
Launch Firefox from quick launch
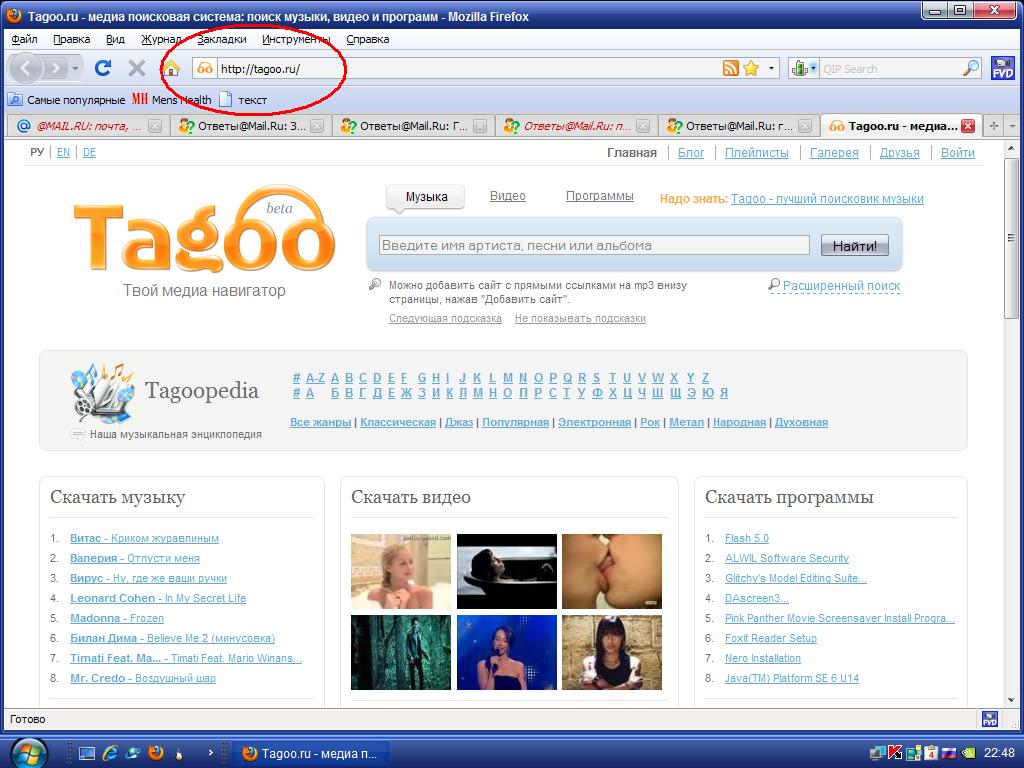pyautogui.click(x=155, y=753)
